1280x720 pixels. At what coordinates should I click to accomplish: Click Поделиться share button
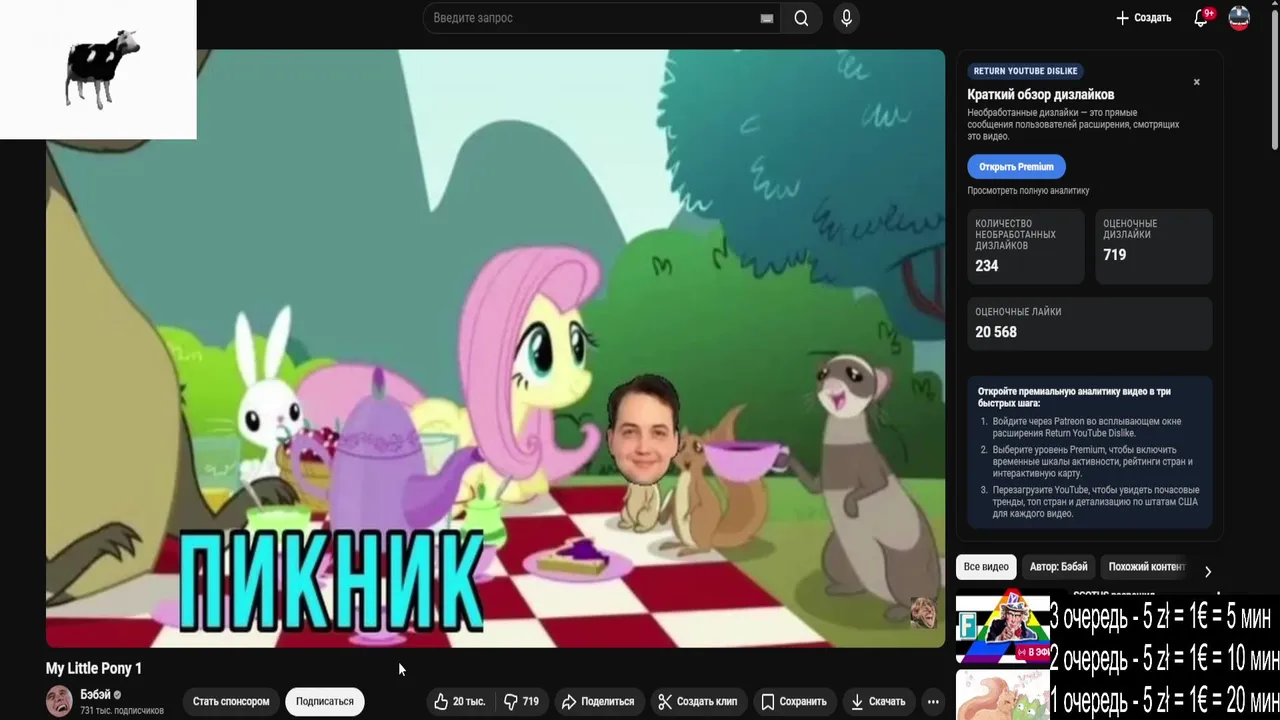[x=598, y=702]
